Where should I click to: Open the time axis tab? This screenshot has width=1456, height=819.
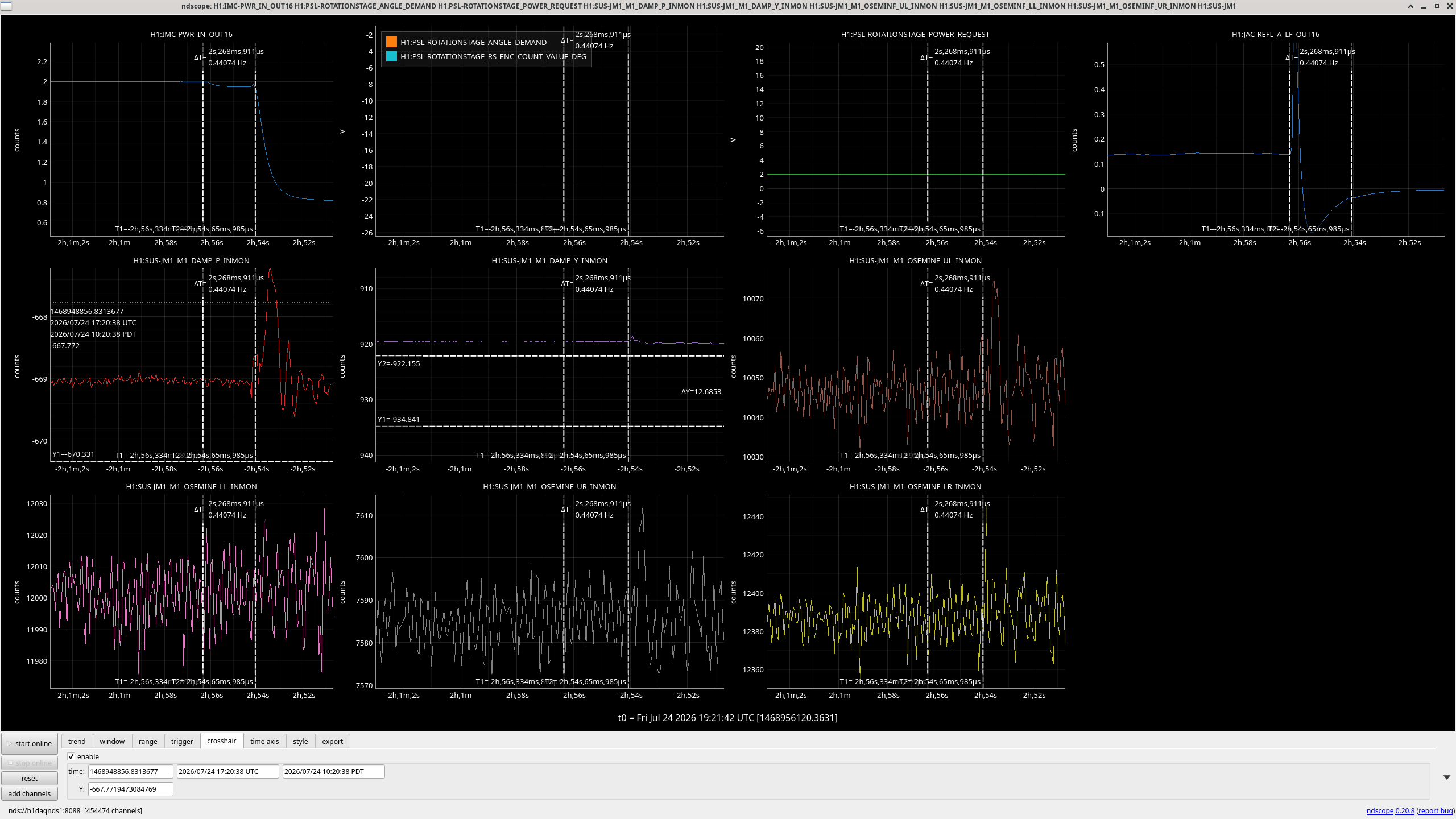(264, 741)
